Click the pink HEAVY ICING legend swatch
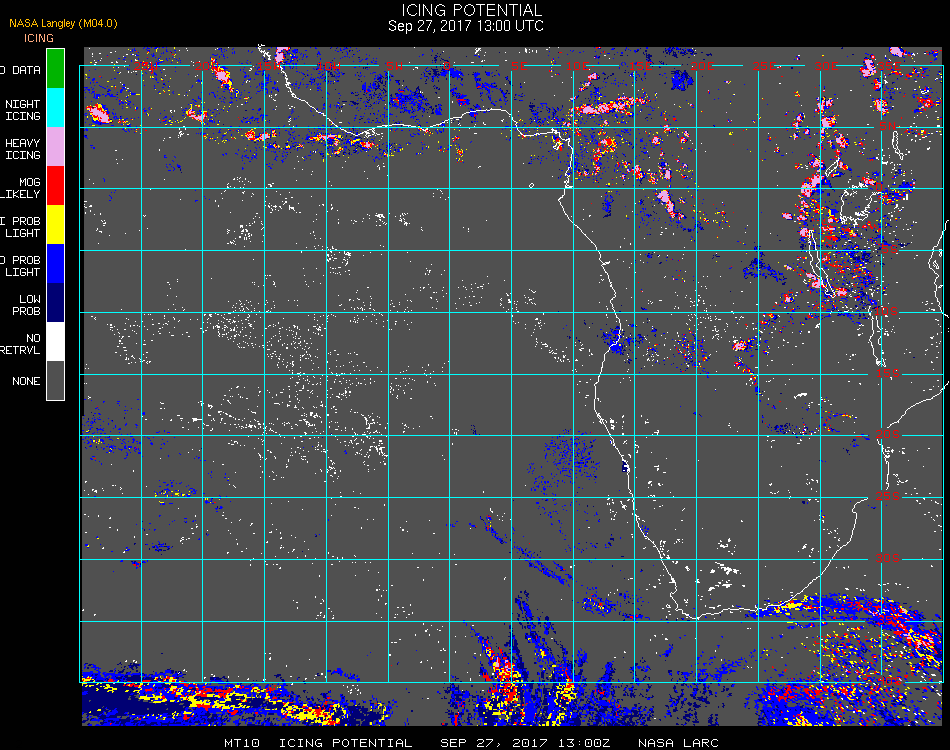 point(55,147)
